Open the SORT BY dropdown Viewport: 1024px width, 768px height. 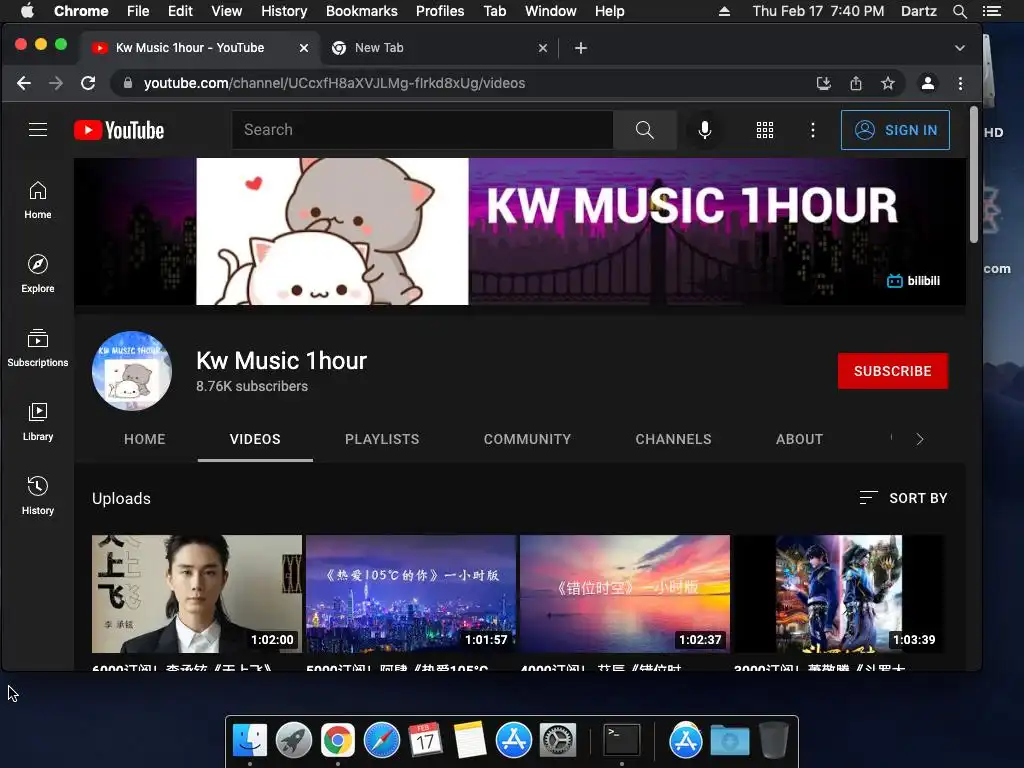click(x=903, y=498)
